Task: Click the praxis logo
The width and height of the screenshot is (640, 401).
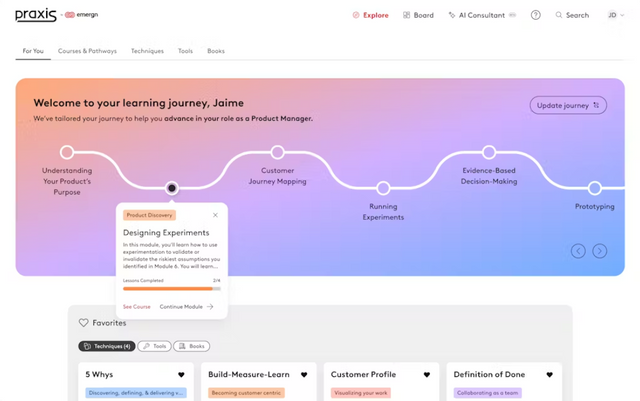Action: 36,15
